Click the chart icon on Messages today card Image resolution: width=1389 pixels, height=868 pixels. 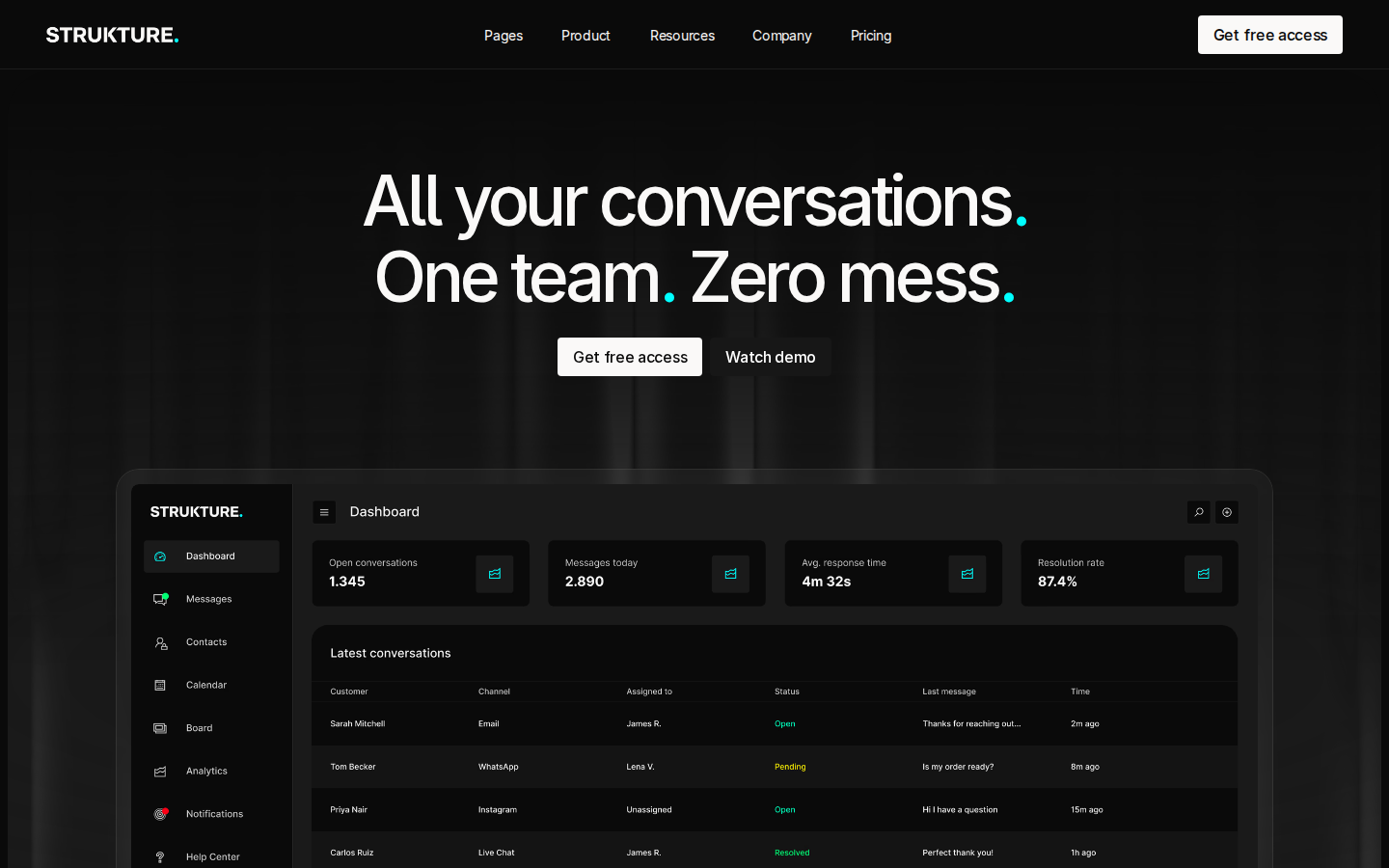[731, 574]
